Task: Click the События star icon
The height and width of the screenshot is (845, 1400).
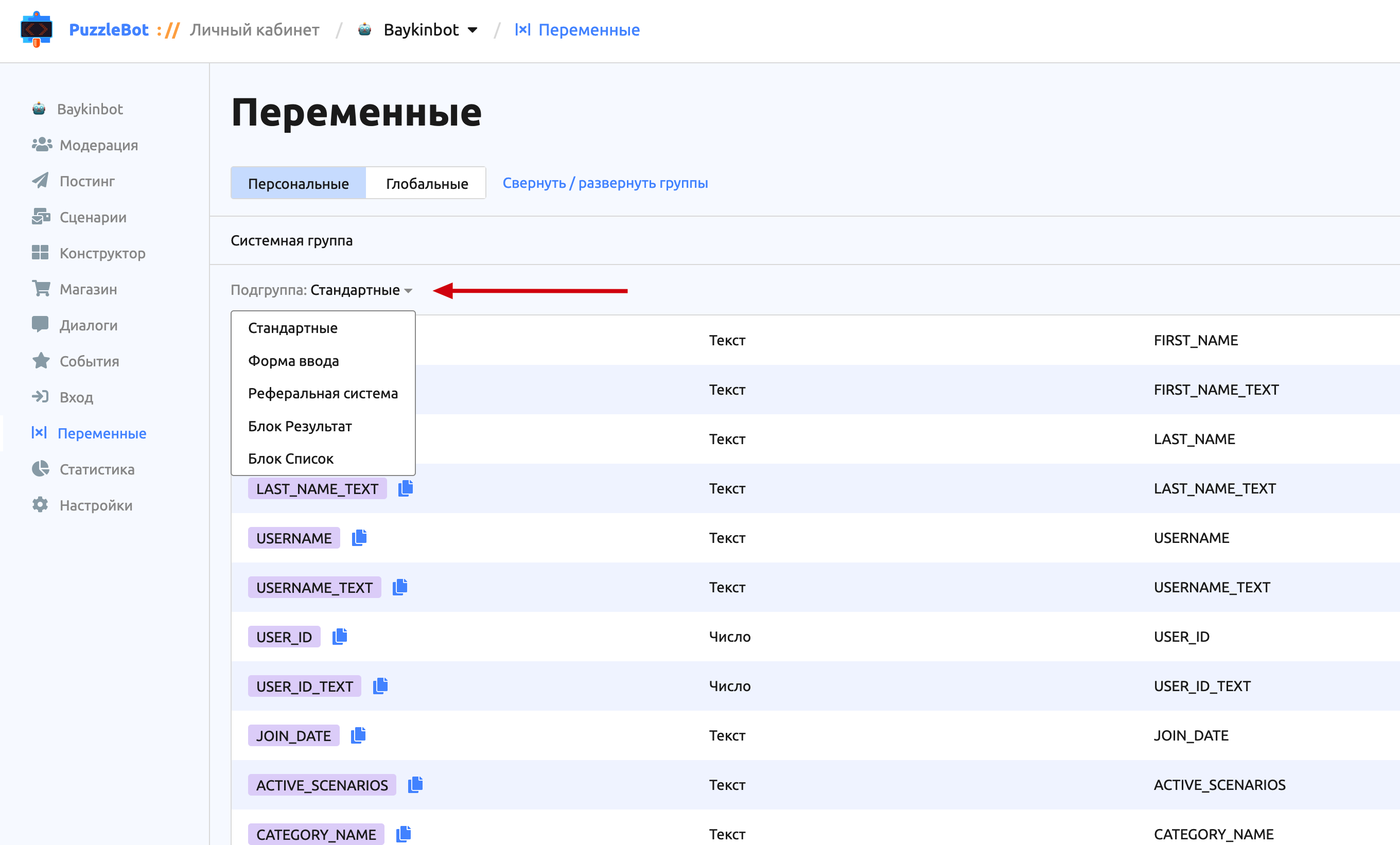Action: (x=40, y=361)
